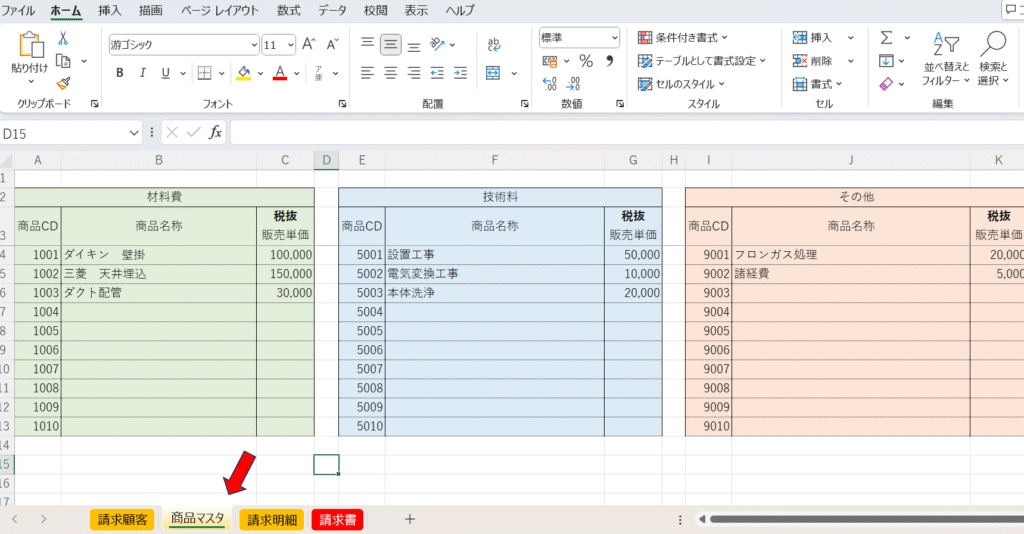This screenshot has width=1024, height=534.
Task: Click the 並べ替えとフィルター button
Action: pos(945,62)
